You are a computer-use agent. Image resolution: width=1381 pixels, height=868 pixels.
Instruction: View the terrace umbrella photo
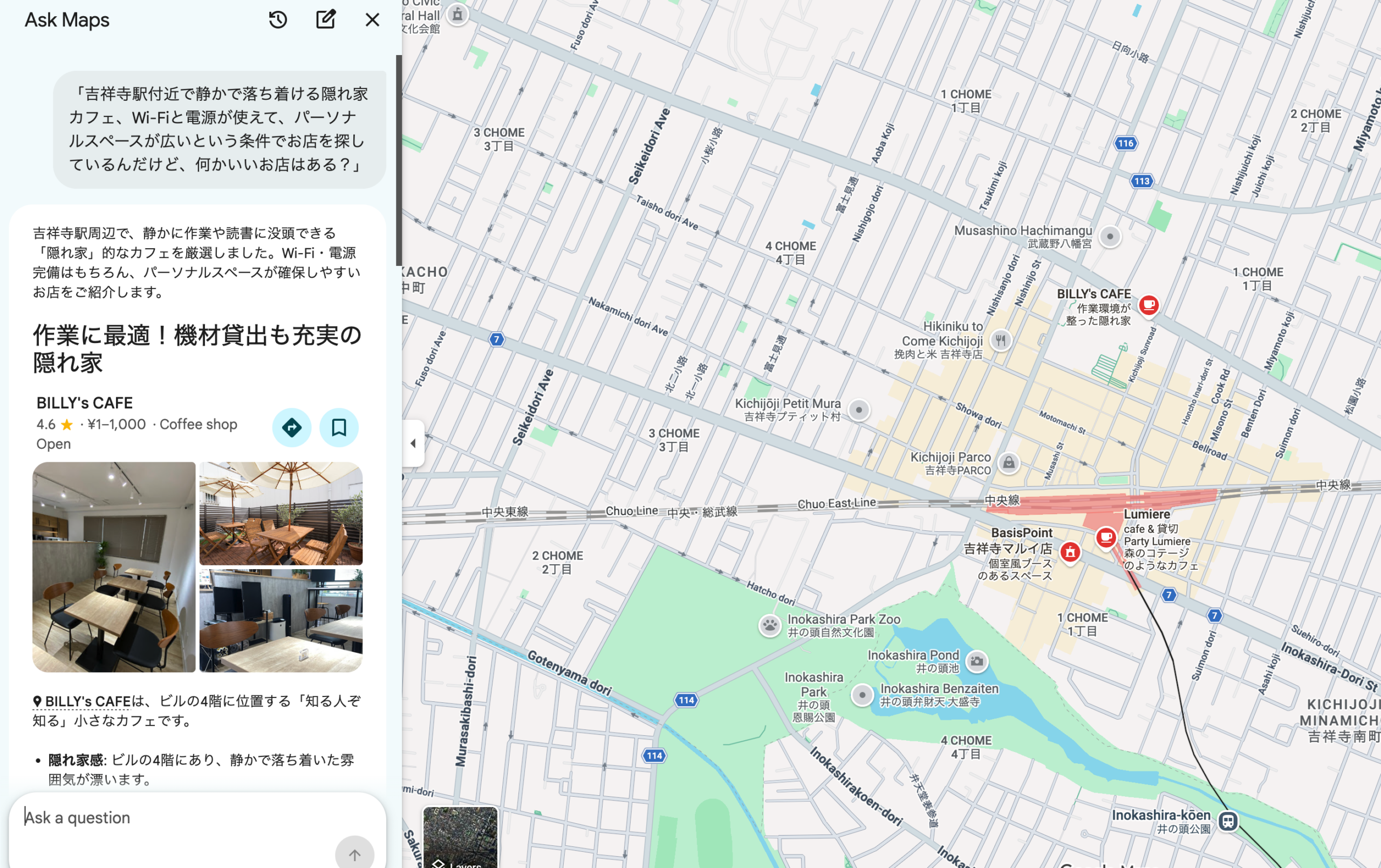click(x=281, y=514)
